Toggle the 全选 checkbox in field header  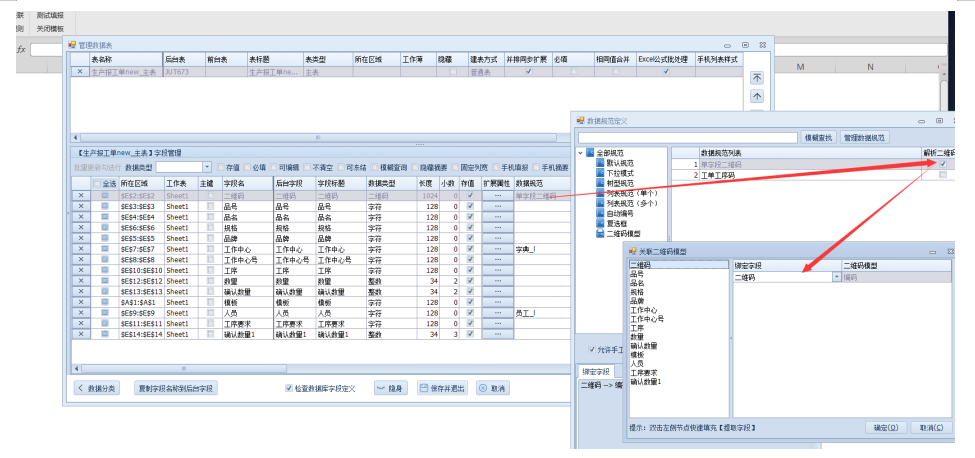click(97, 184)
